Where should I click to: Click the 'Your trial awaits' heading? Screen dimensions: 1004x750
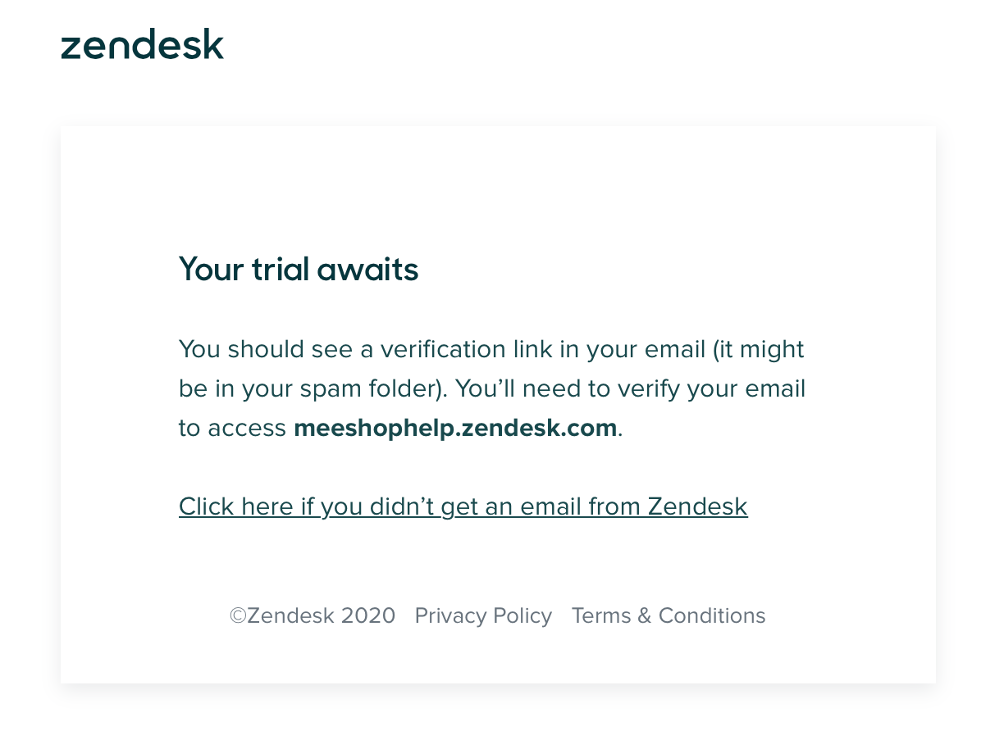click(x=298, y=269)
